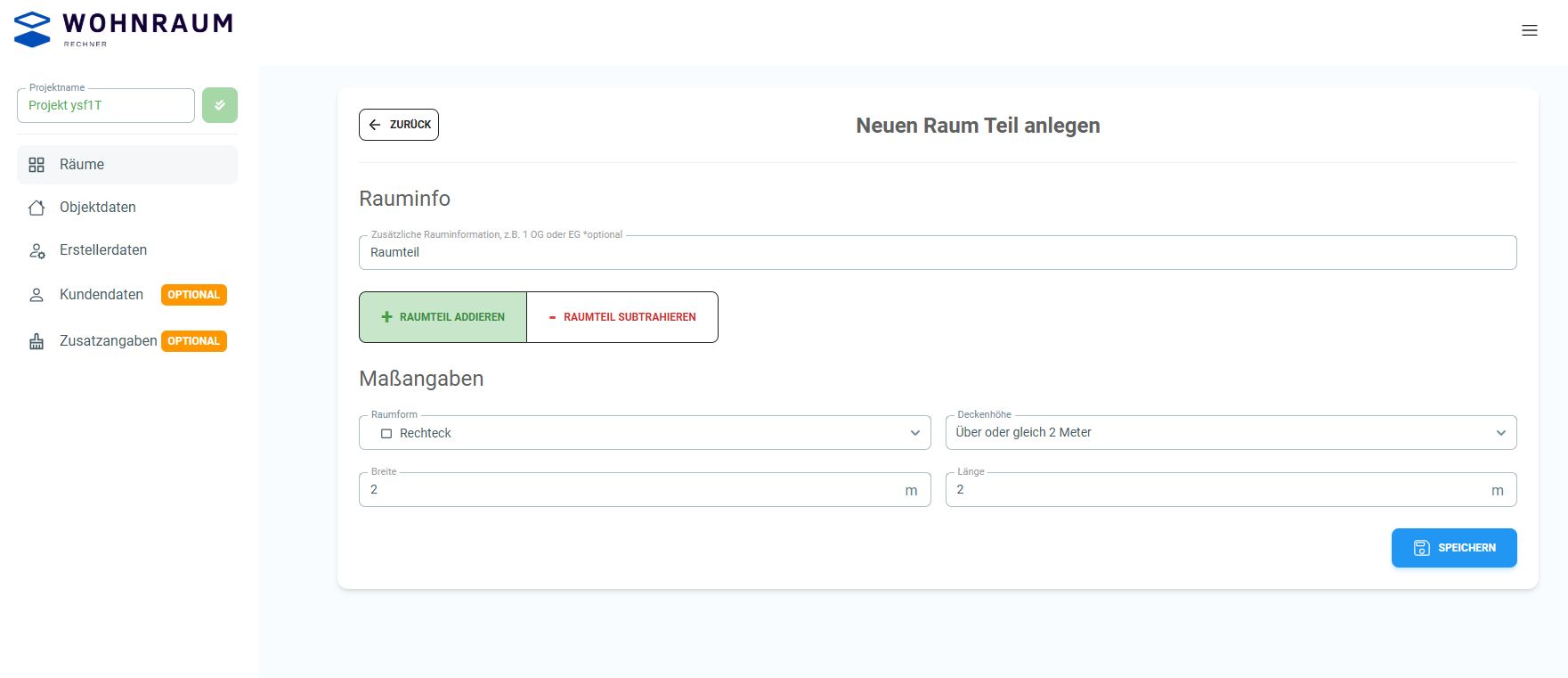Go to Objektdaten section

pyautogui.click(x=127, y=208)
